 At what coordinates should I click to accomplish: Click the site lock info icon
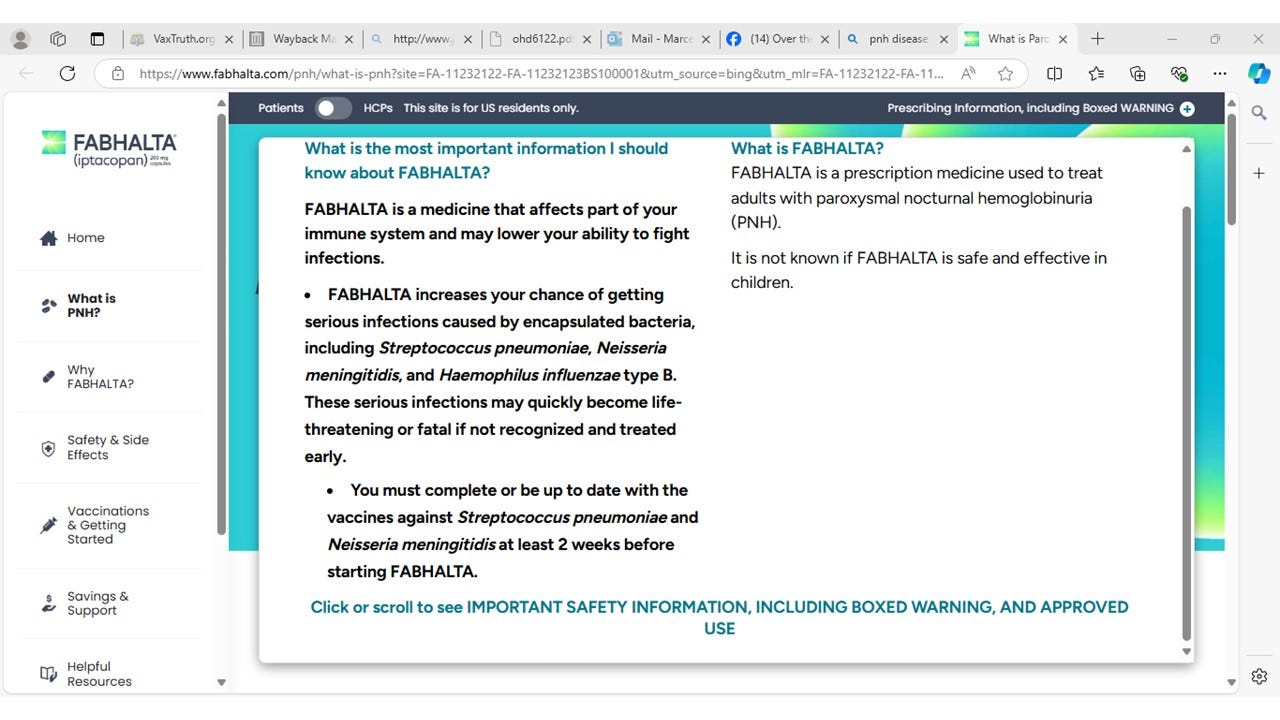118,73
